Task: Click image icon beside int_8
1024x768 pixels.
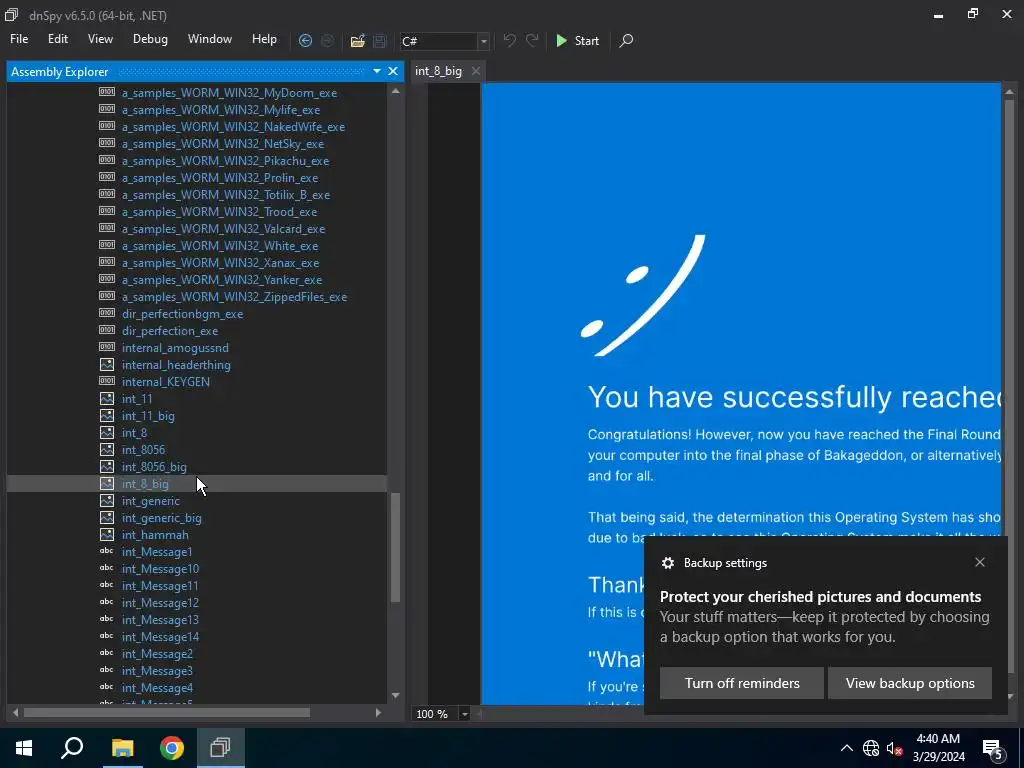Action: pos(106,432)
